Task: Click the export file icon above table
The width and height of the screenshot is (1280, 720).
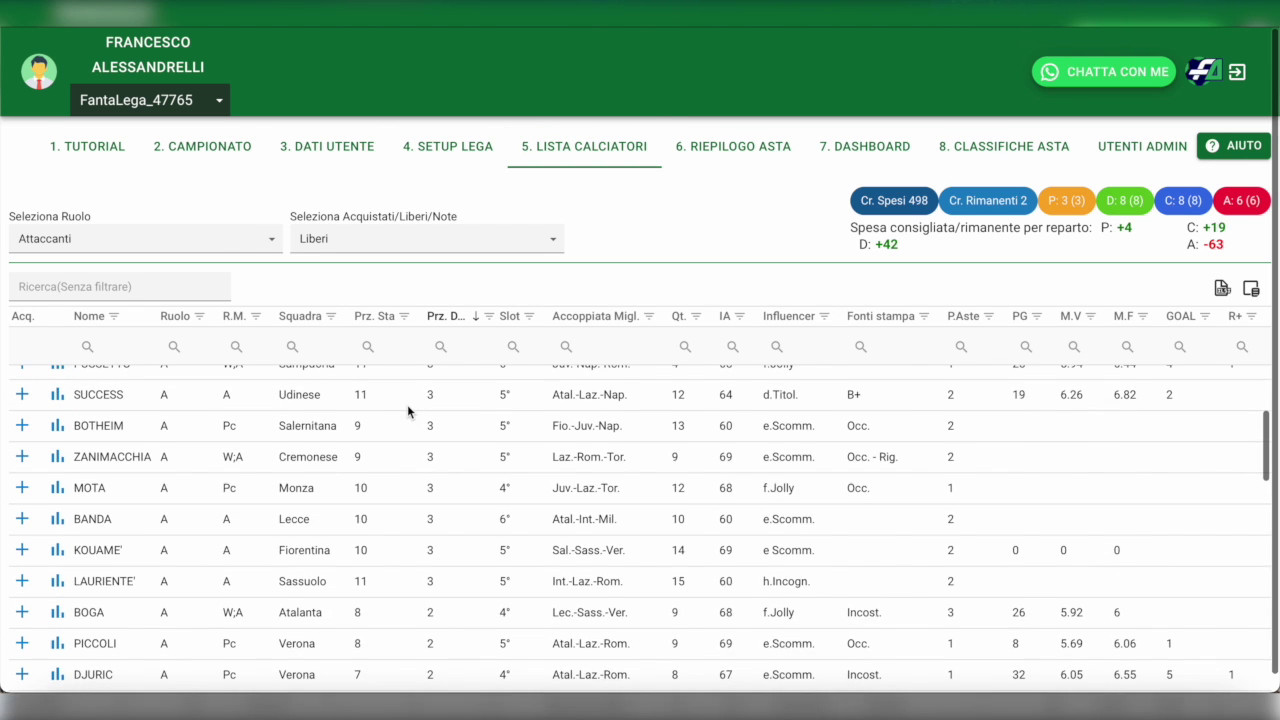Action: coord(1221,288)
